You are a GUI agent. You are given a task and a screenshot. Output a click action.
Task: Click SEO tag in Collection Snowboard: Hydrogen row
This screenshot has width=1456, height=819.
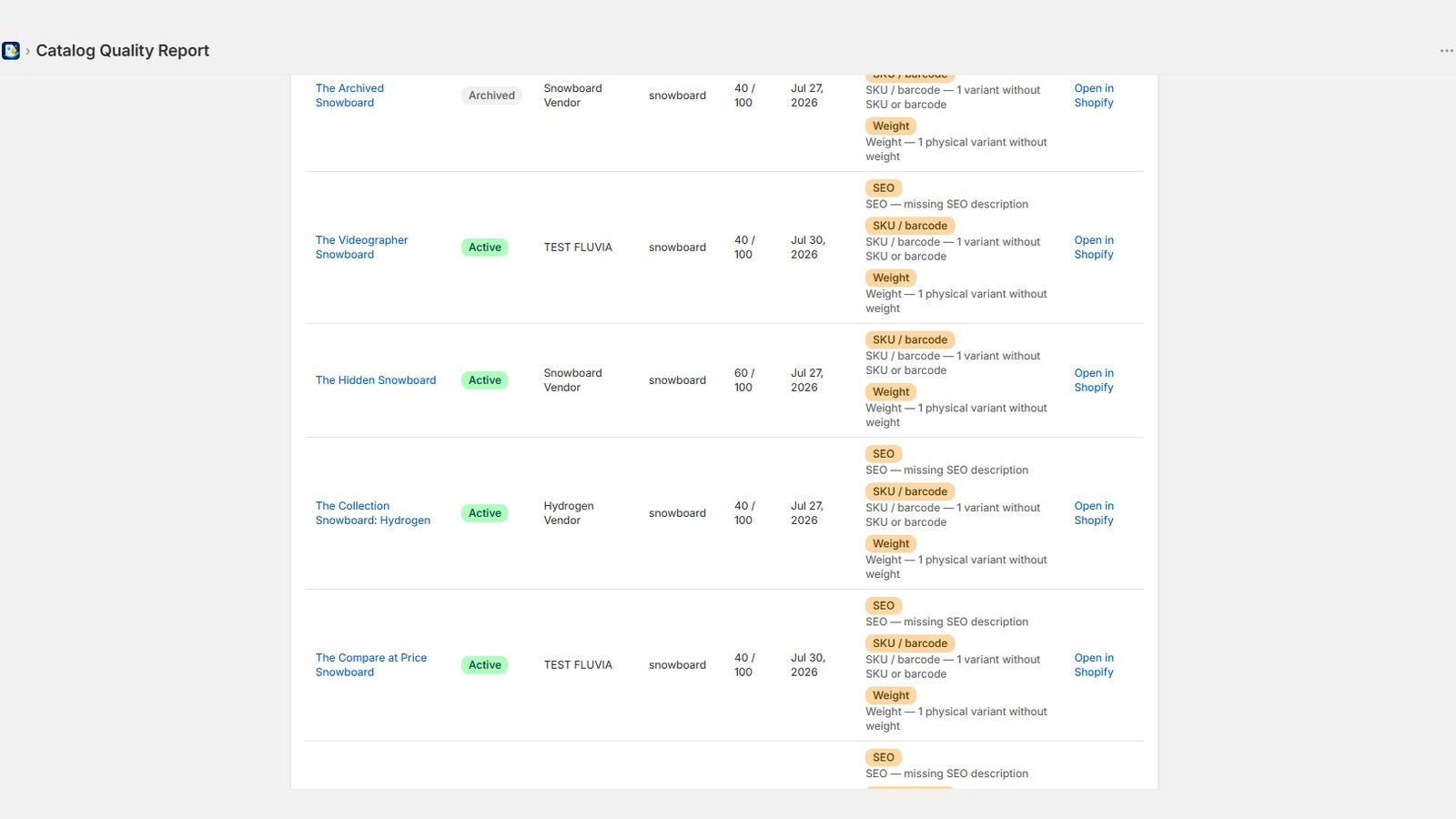point(884,454)
